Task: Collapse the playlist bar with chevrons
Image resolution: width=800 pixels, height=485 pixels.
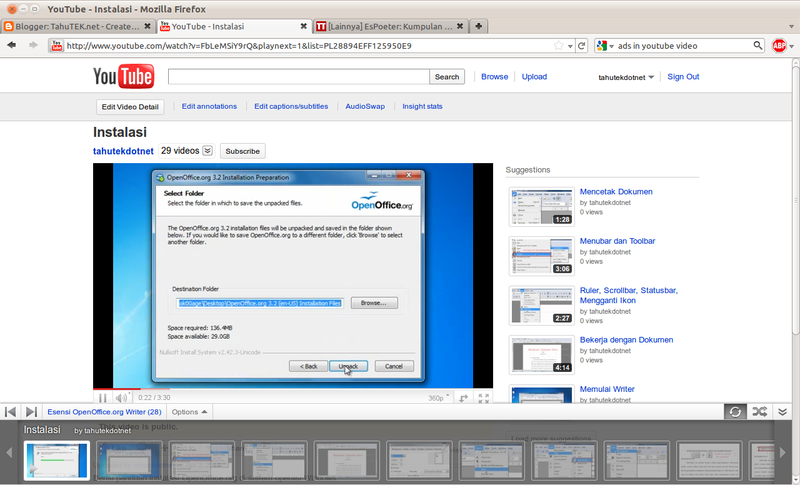Action: coord(783,411)
